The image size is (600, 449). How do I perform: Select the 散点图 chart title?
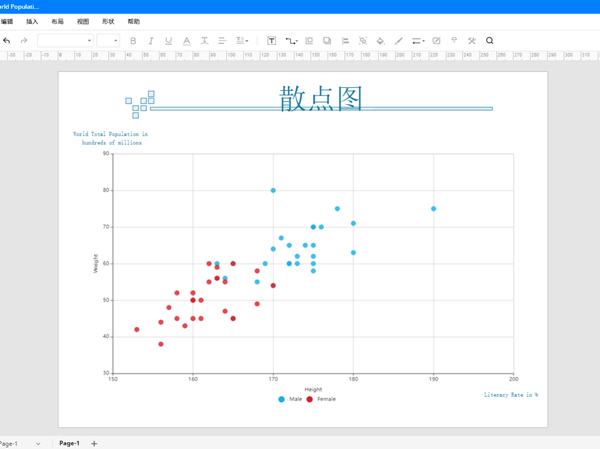tap(320, 98)
